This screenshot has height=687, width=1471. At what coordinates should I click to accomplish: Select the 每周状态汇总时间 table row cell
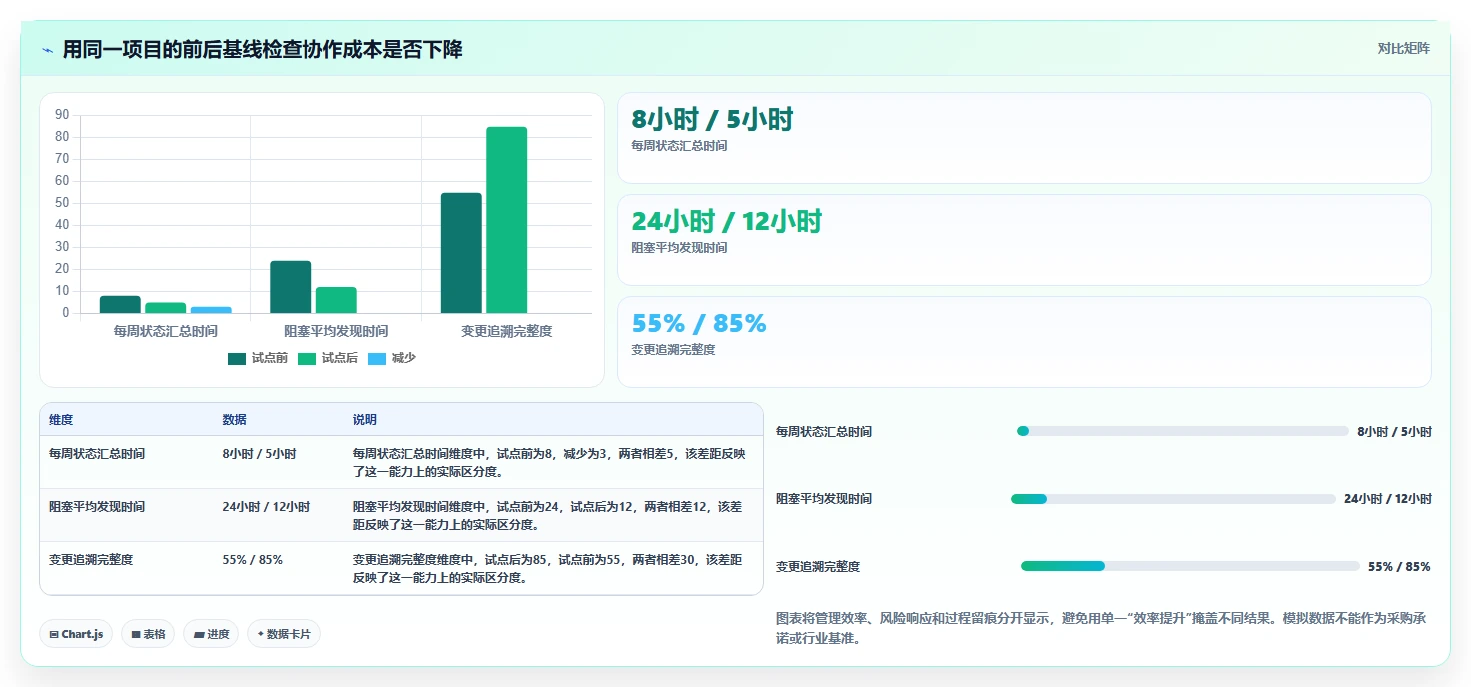click(97, 454)
